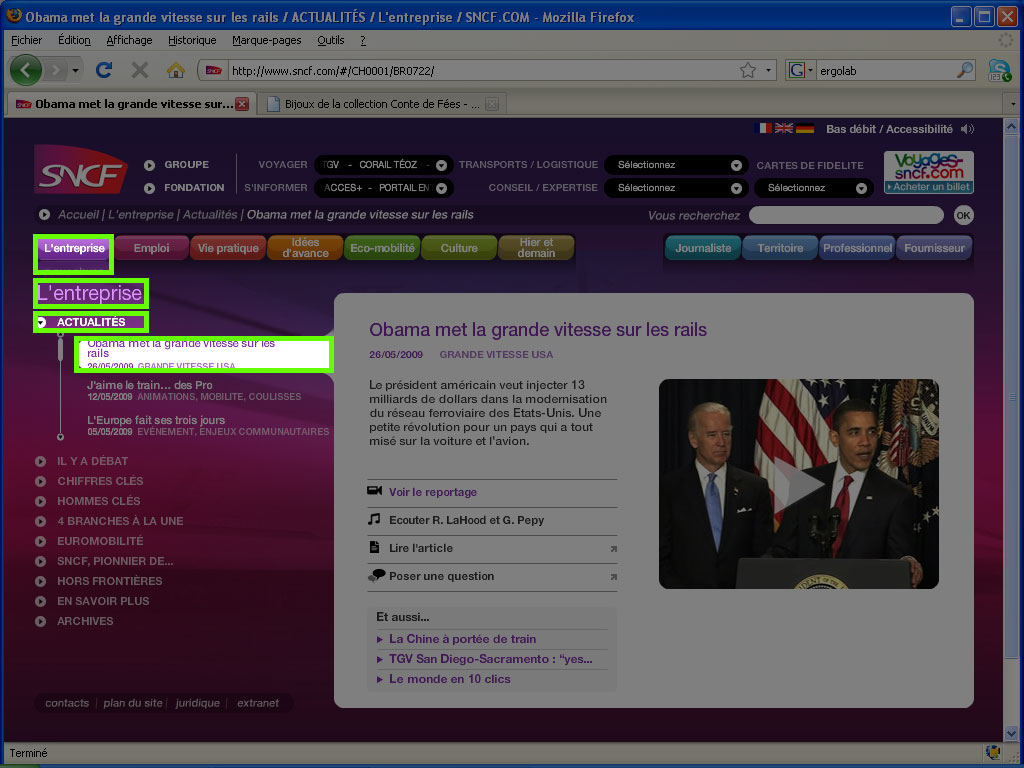The image size is (1024, 768).
Task: Click the page scrollbar down arrow
Action: click(x=1011, y=733)
